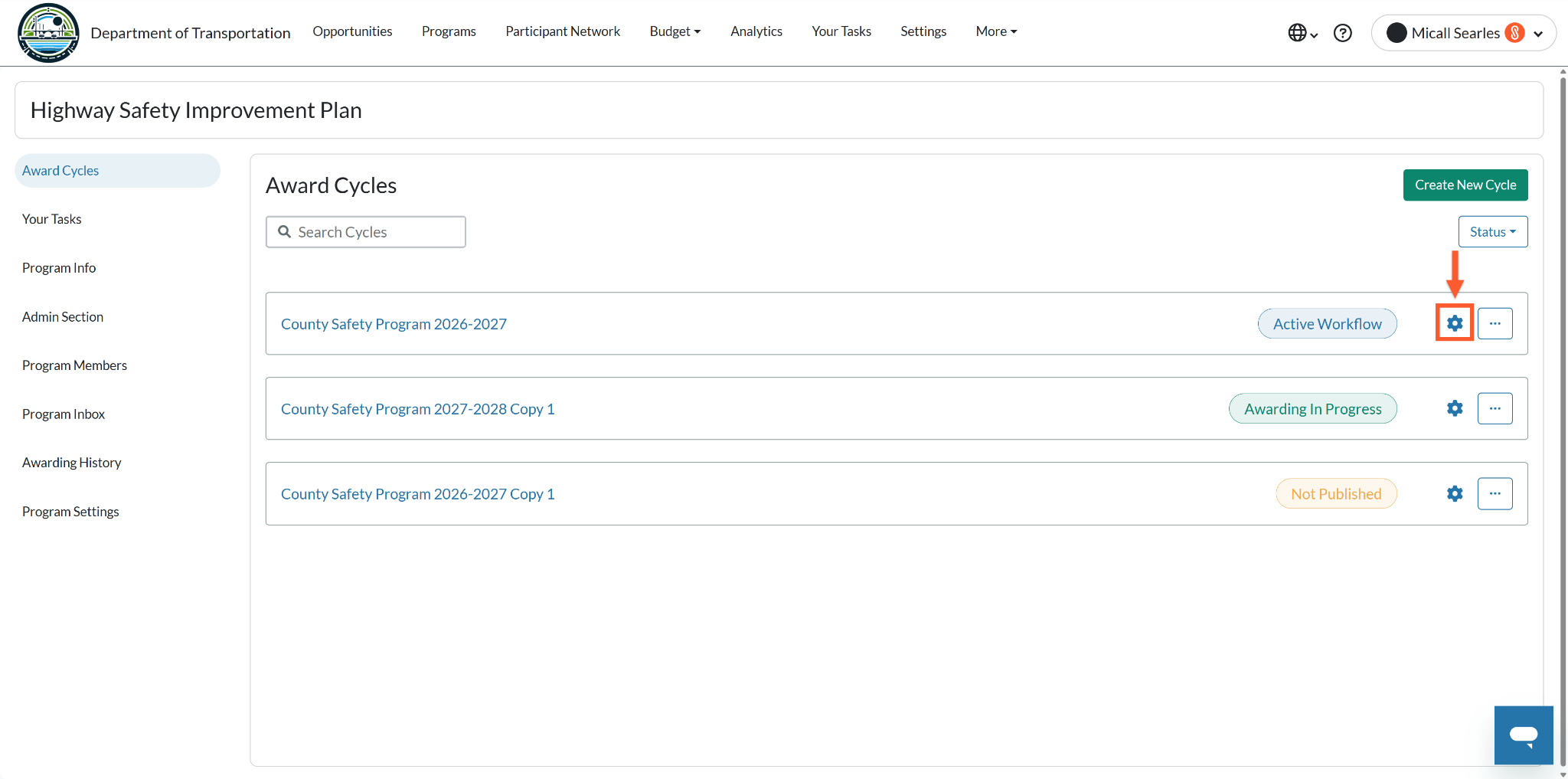
Task: Open ellipsis menu for 2027-2028 Copy 1 cycle
Action: click(x=1494, y=408)
